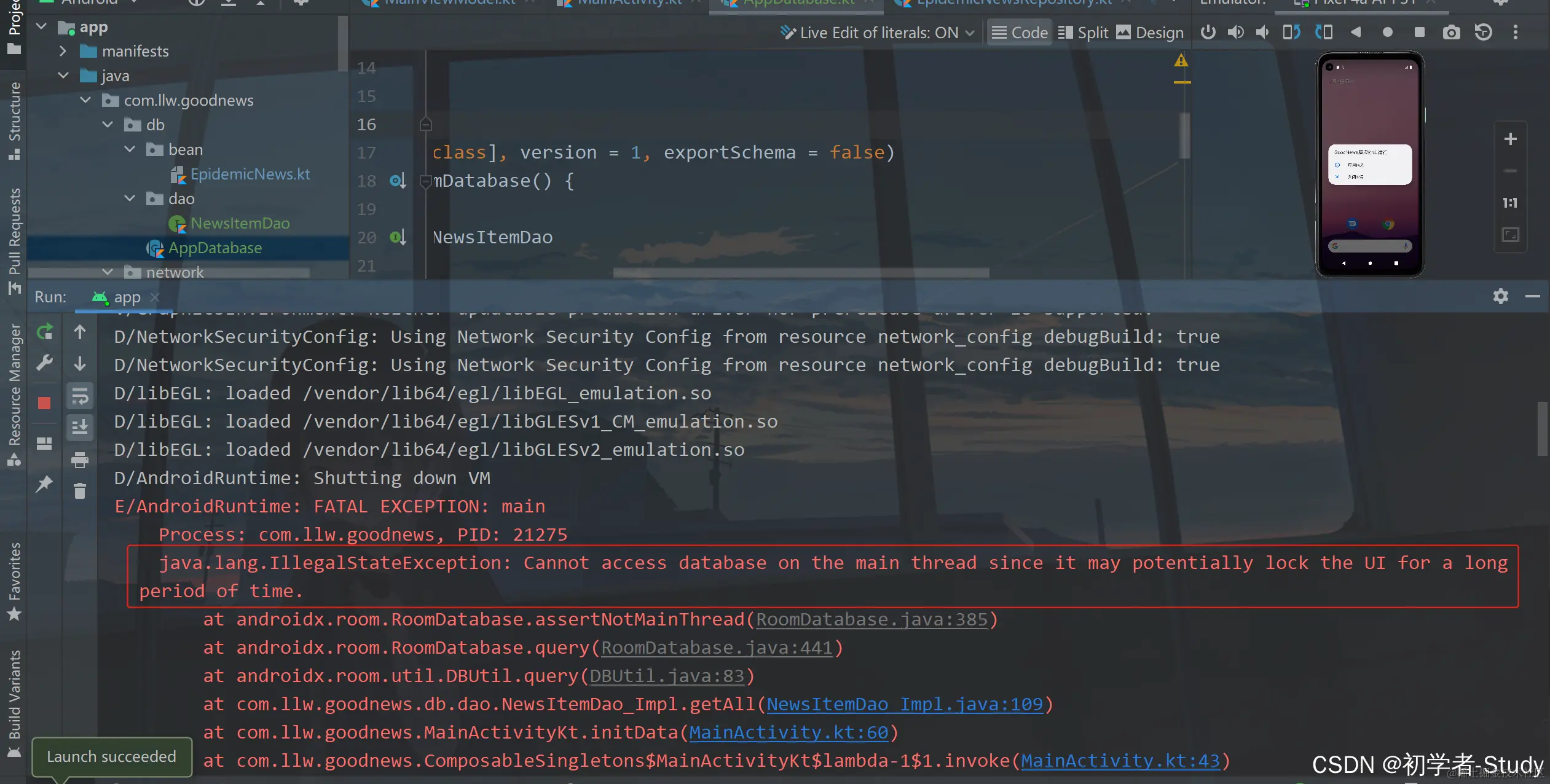Image resolution: width=1550 pixels, height=784 pixels.
Task: Toggle soft-wrap in the Run console
Action: coord(80,397)
